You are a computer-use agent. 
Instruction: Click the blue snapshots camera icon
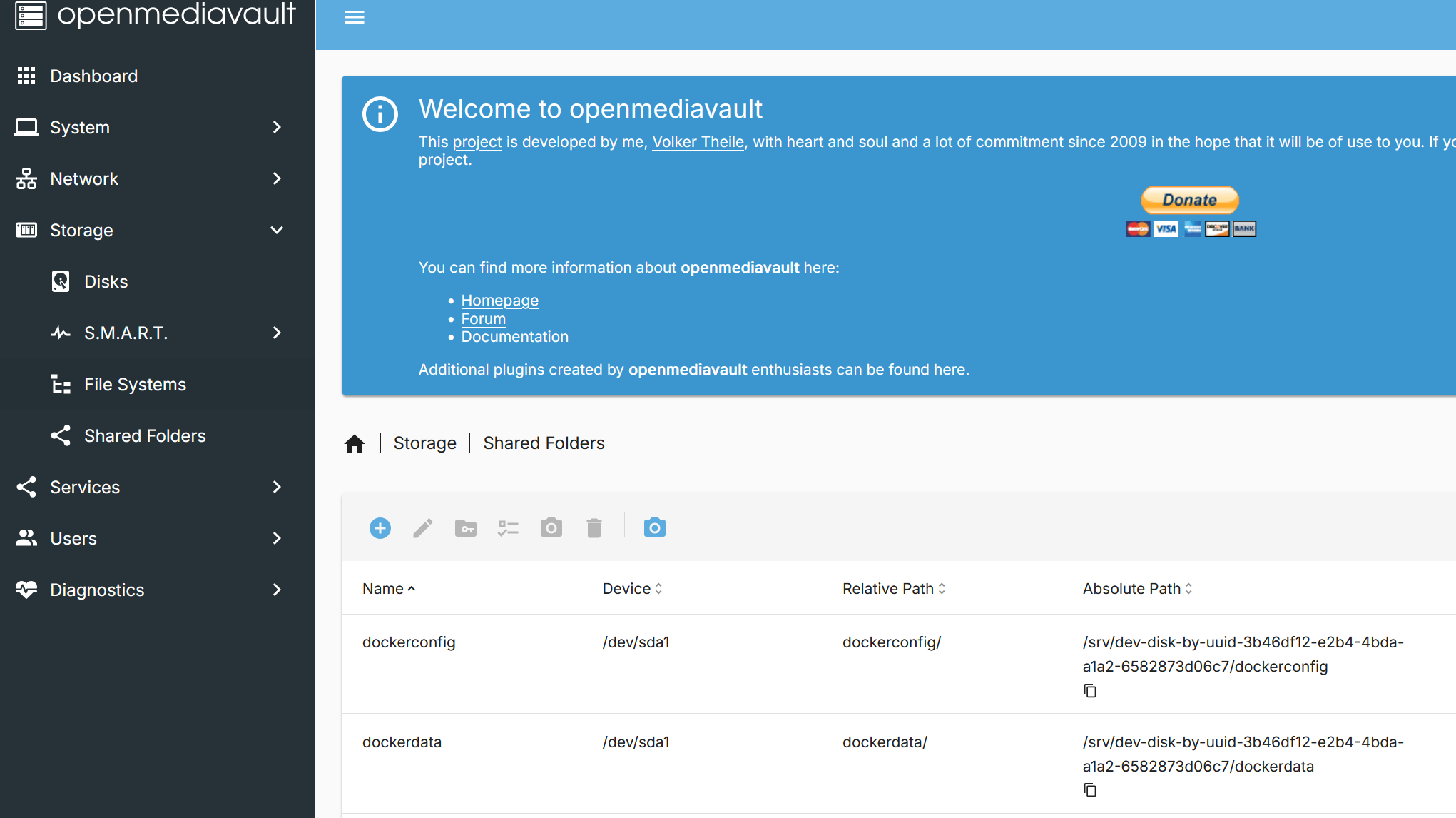click(x=655, y=528)
